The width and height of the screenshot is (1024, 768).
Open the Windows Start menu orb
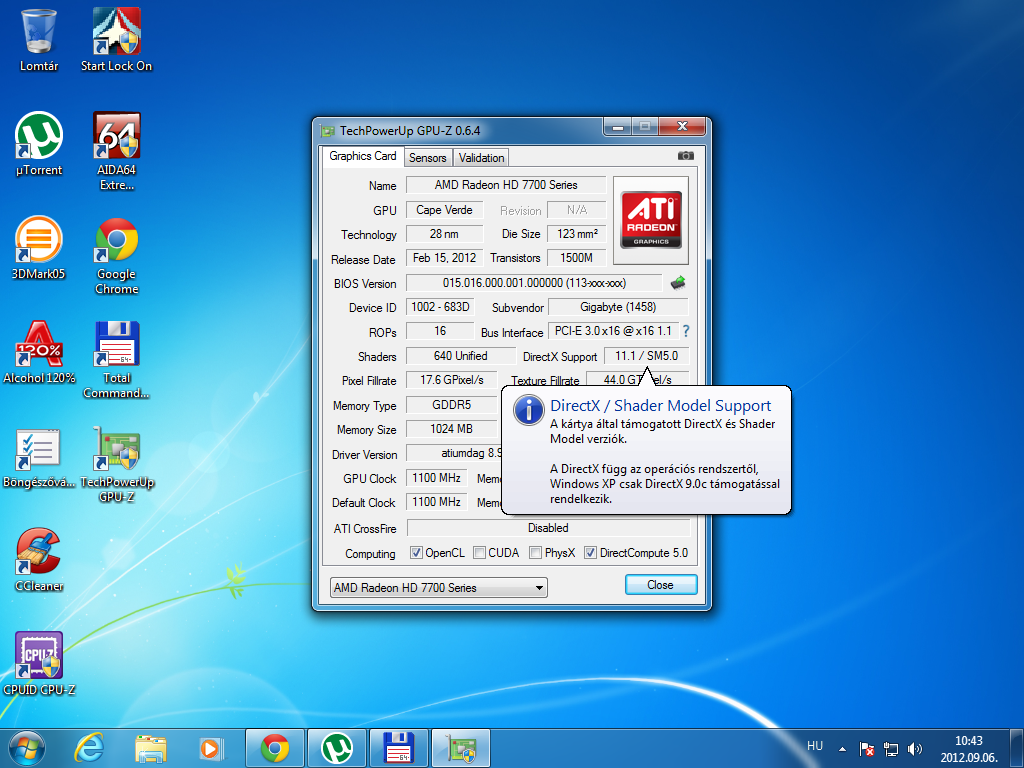click(27, 748)
